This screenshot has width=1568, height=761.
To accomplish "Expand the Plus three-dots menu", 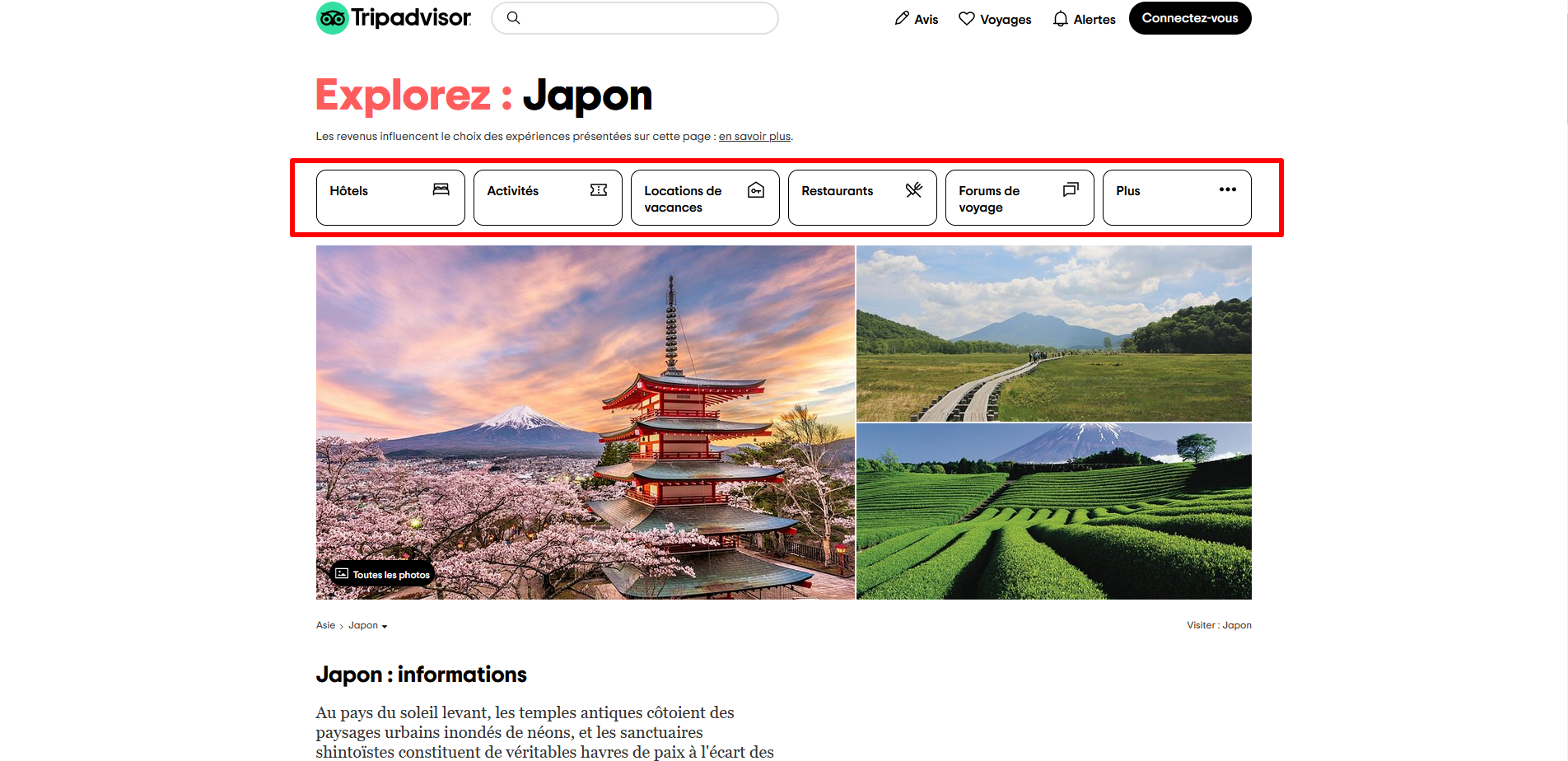I will coord(1227,189).
